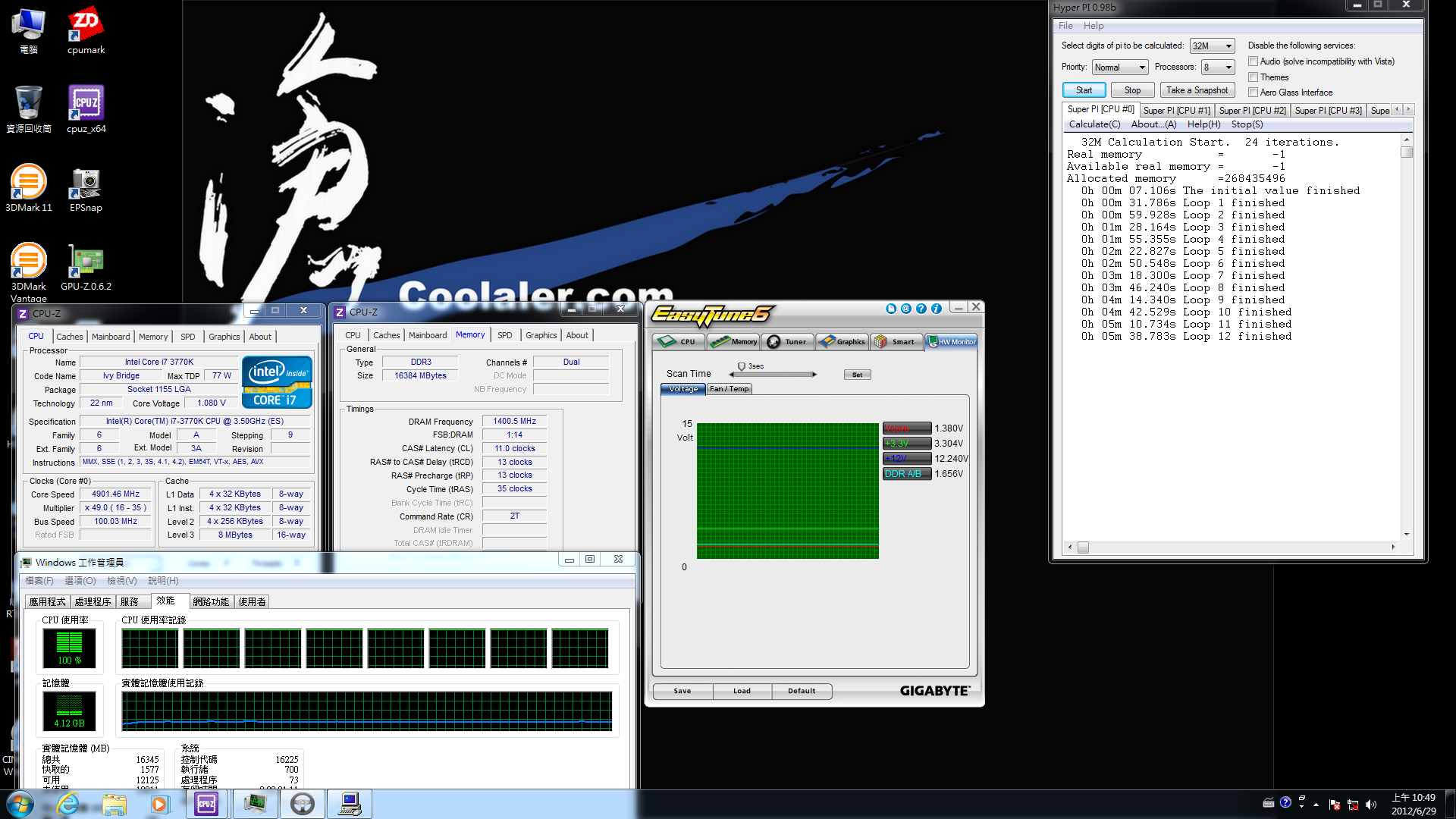Switch to CPU-Z via taskbar button
The width and height of the screenshot is (1456, 819).
pos(206,804)
